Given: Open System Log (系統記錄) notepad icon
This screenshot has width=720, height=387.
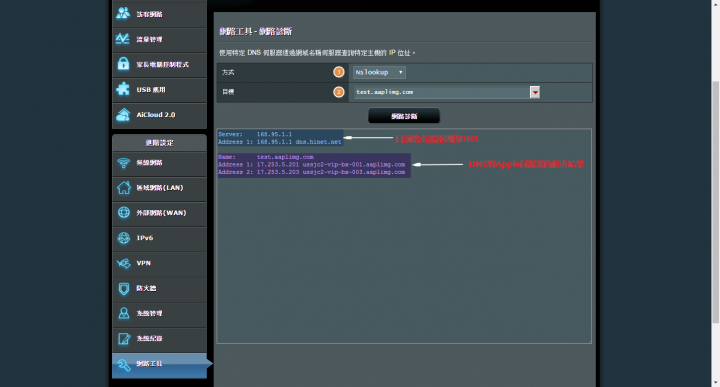Looking at the screenshot, I should tap(124, 338).
